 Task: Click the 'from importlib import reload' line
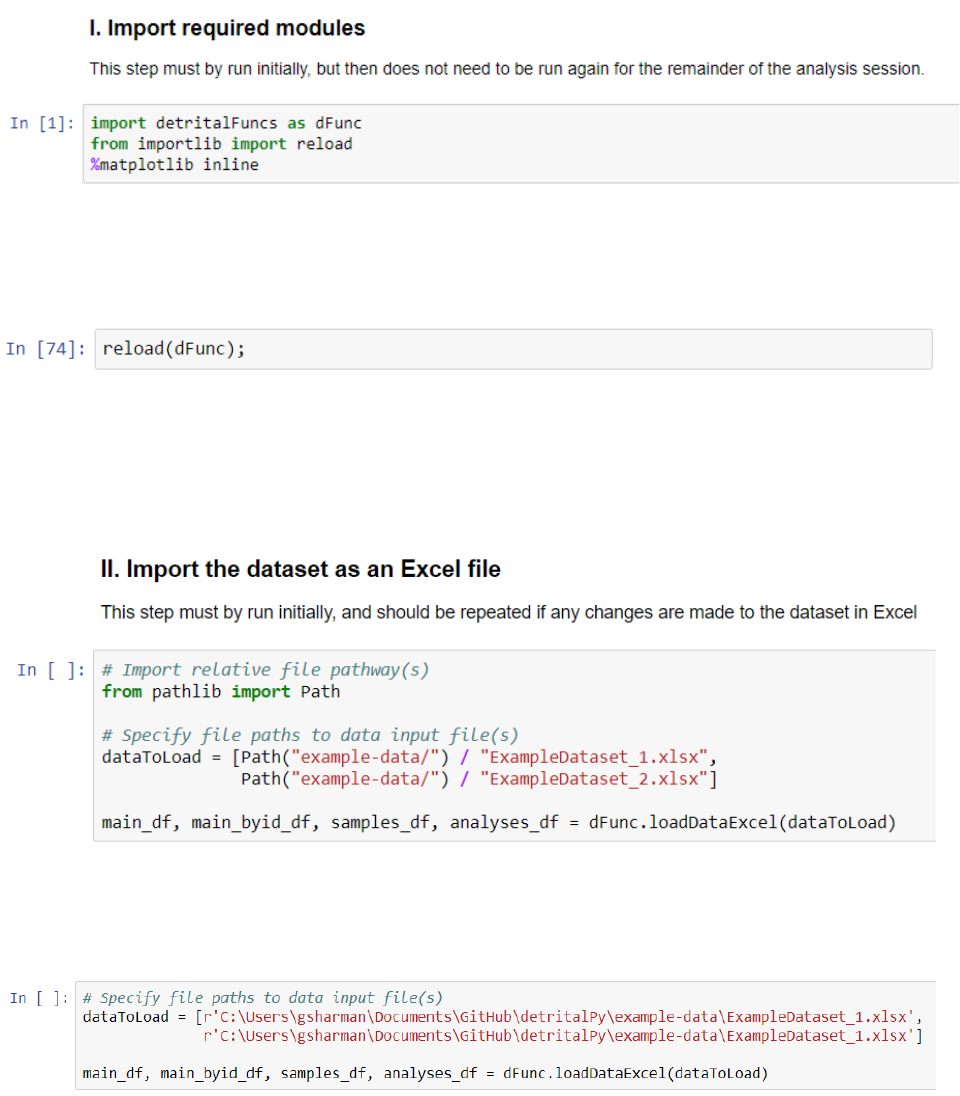pyautogui.click(x=222, y=144)
